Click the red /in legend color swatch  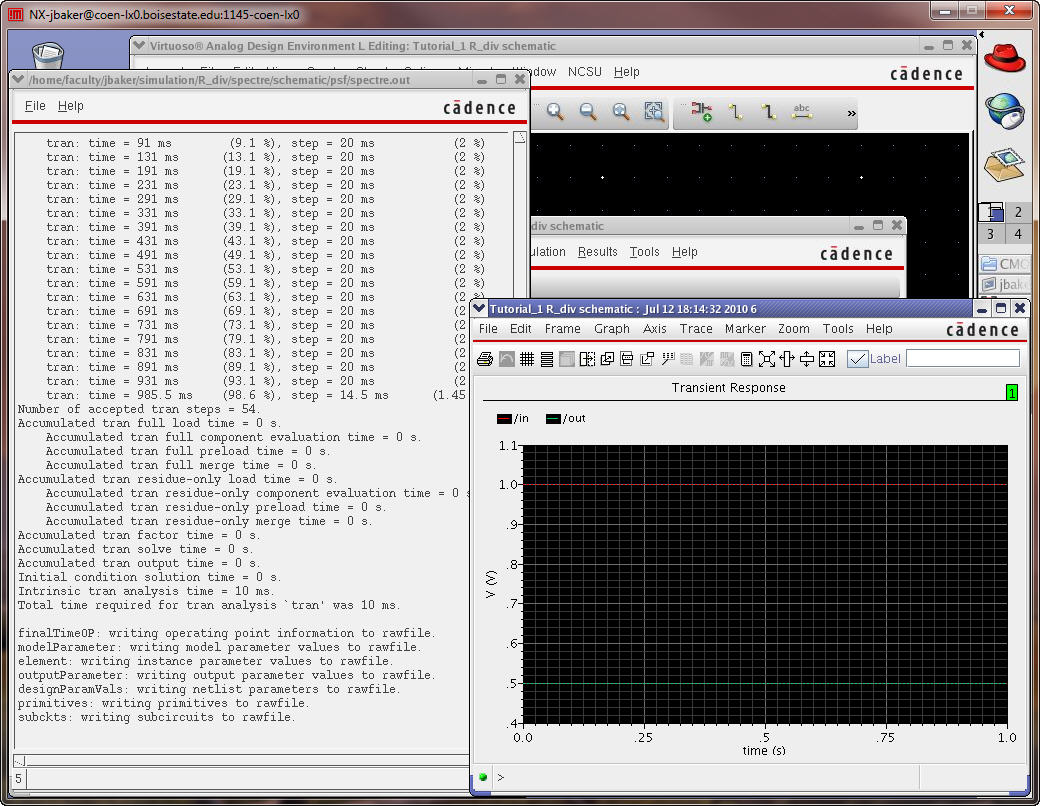(504, 419)
